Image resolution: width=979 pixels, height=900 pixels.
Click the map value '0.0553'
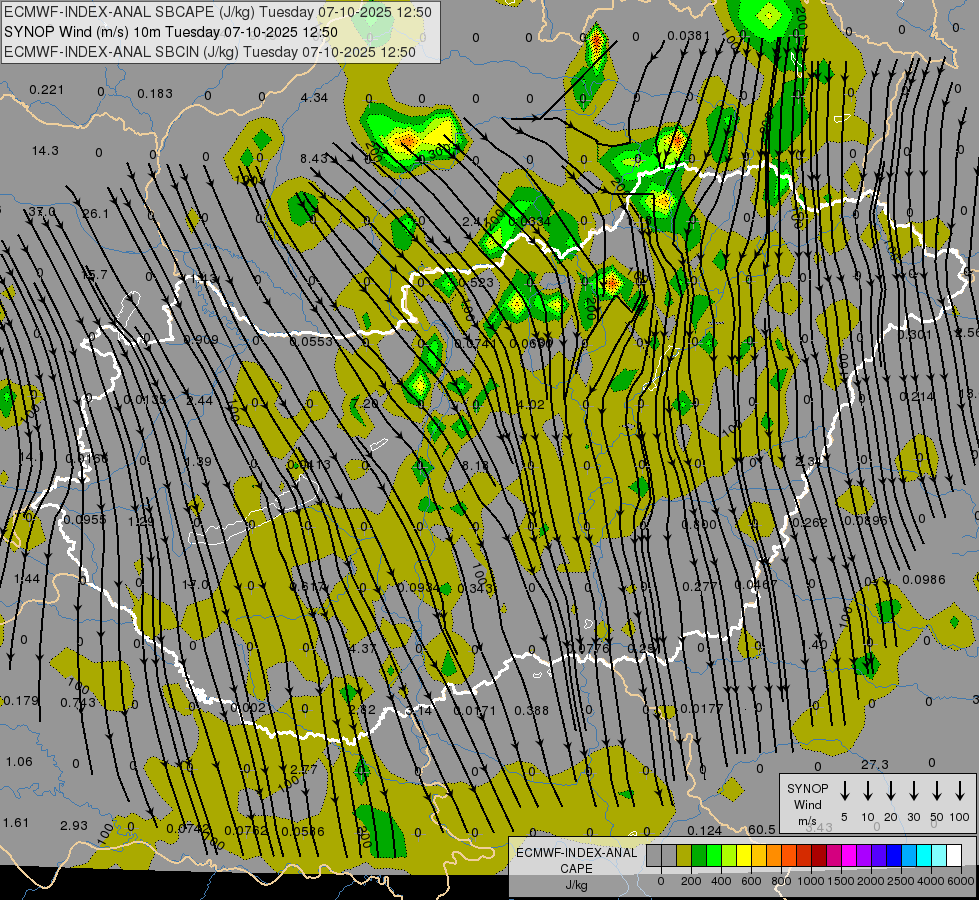click(311, 341)
